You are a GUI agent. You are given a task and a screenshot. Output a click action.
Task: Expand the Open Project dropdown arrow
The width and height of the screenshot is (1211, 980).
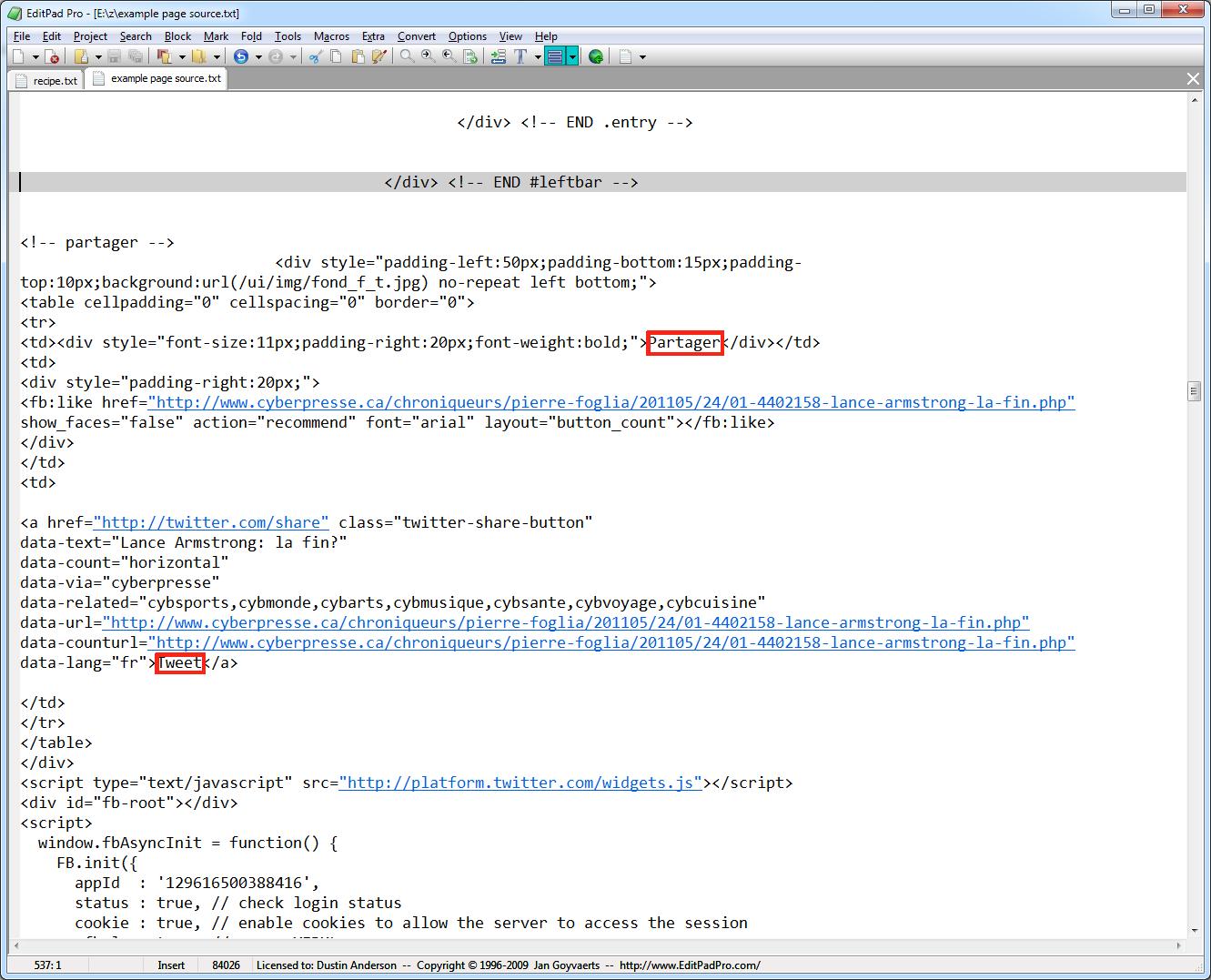tap(181, 56)
